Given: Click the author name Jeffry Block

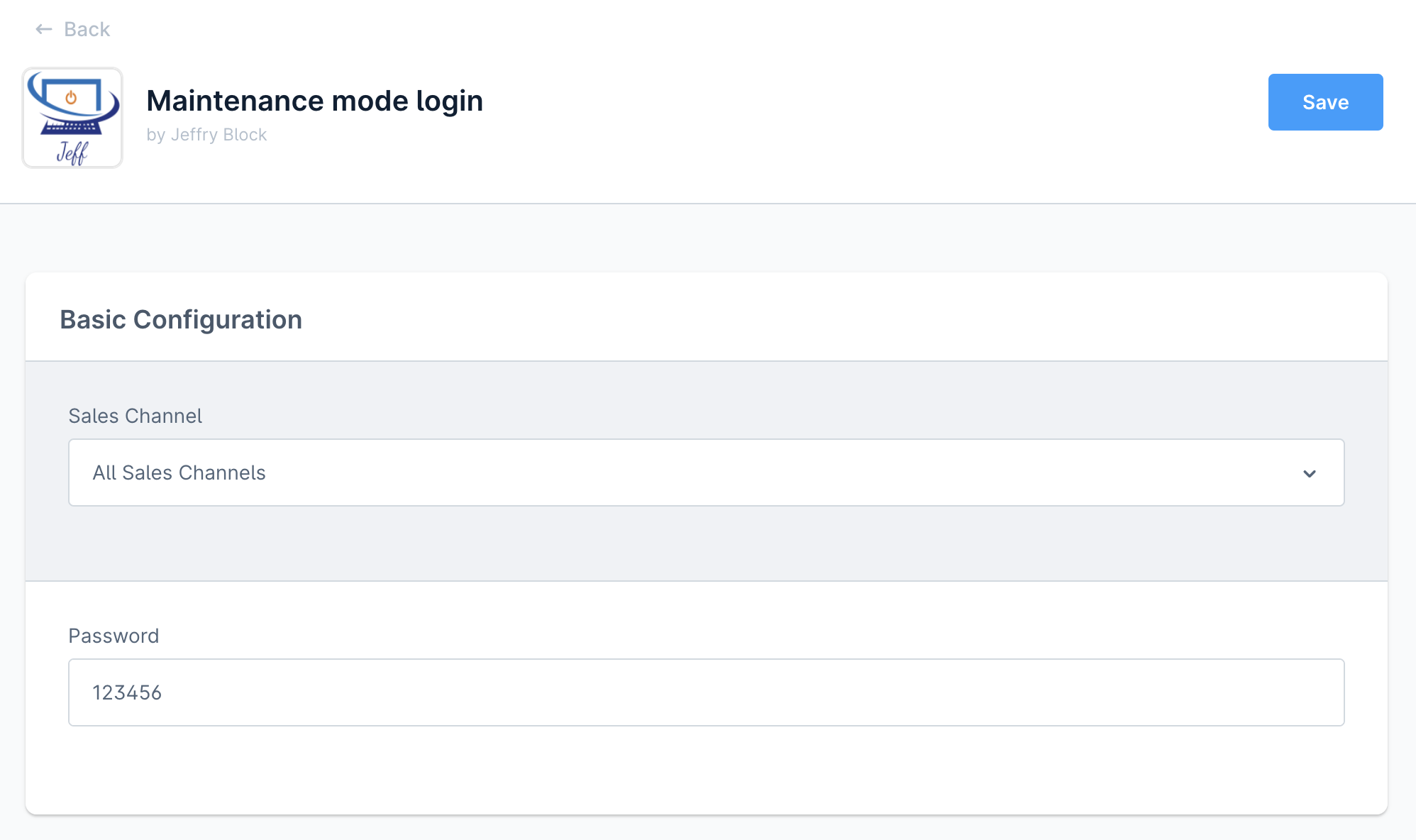Looking at the screenshot, I should 219,135.
